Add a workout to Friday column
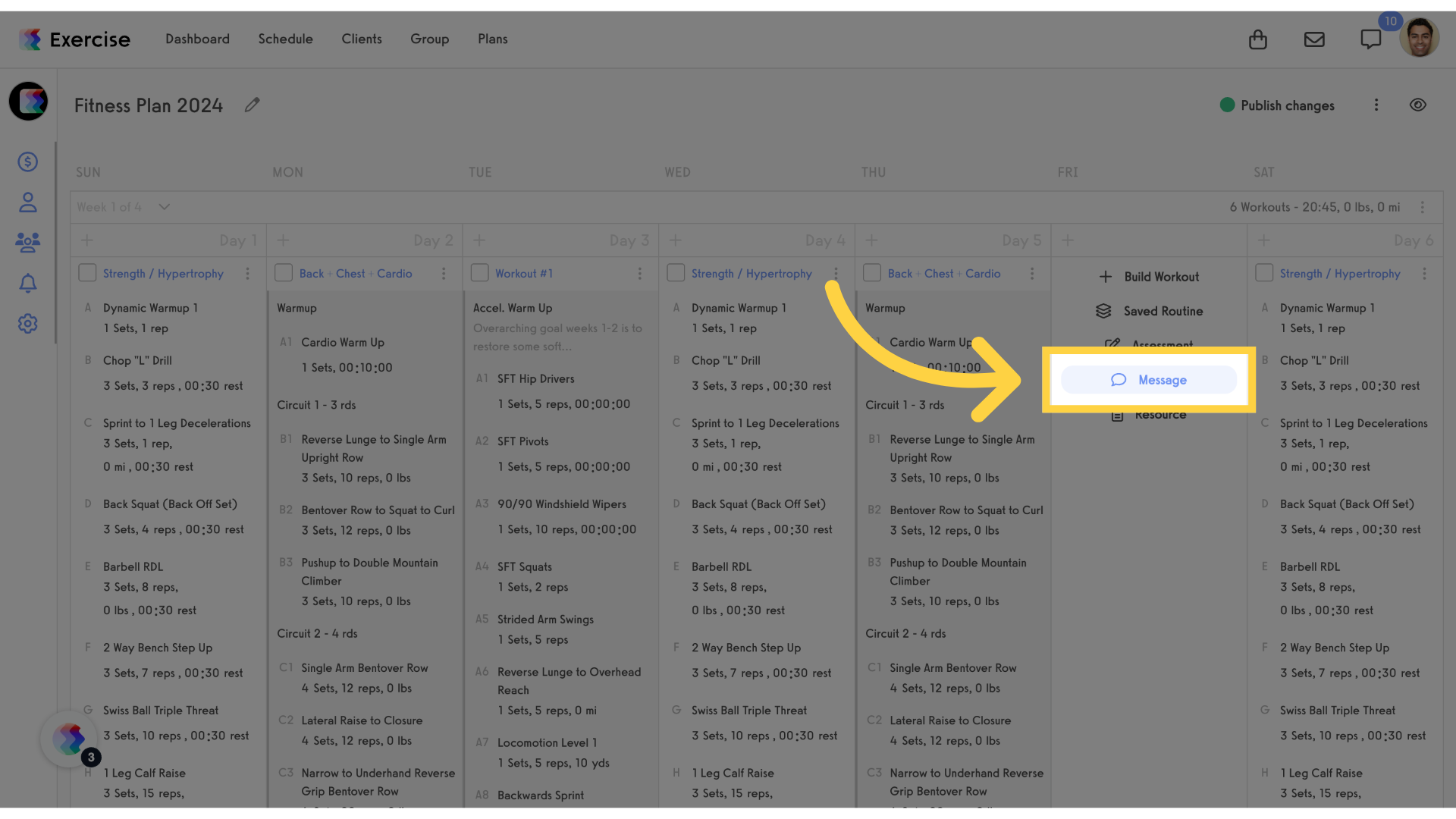1456x819 pixels. [x=1068, y=240]
